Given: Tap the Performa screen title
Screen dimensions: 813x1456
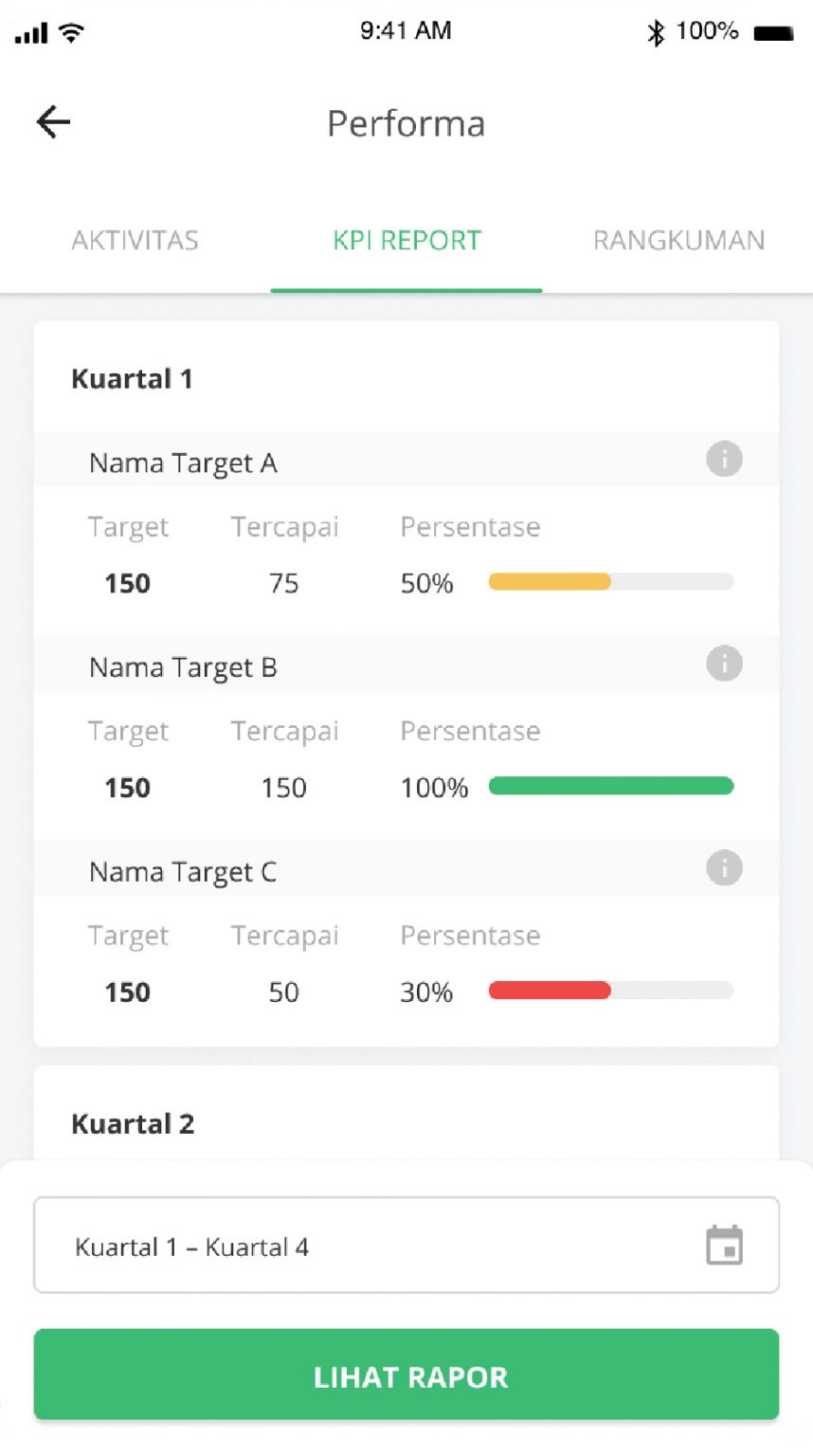Looking at the screenshot, I should tap(406, 123).
